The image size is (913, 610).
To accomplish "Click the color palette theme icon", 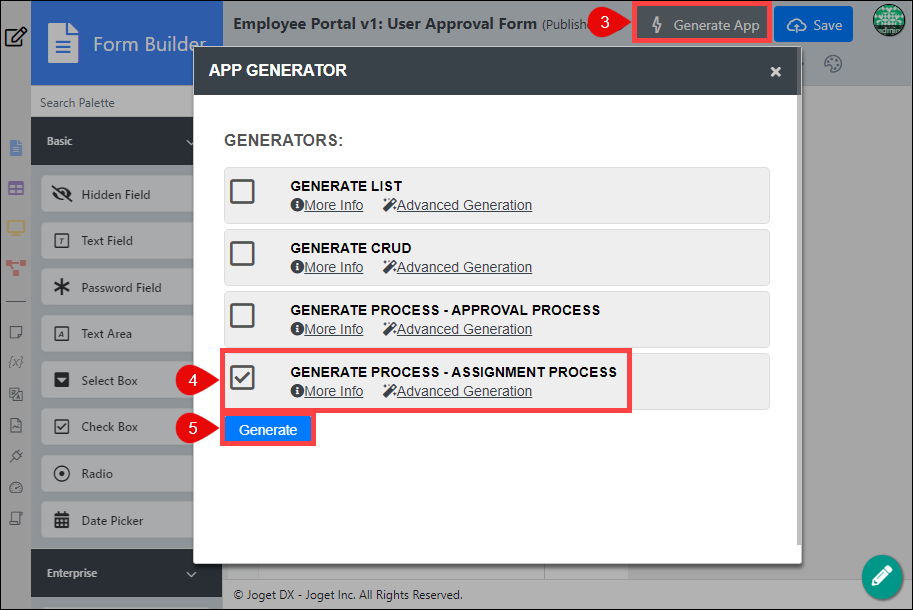I will click(x=833, y=64).
